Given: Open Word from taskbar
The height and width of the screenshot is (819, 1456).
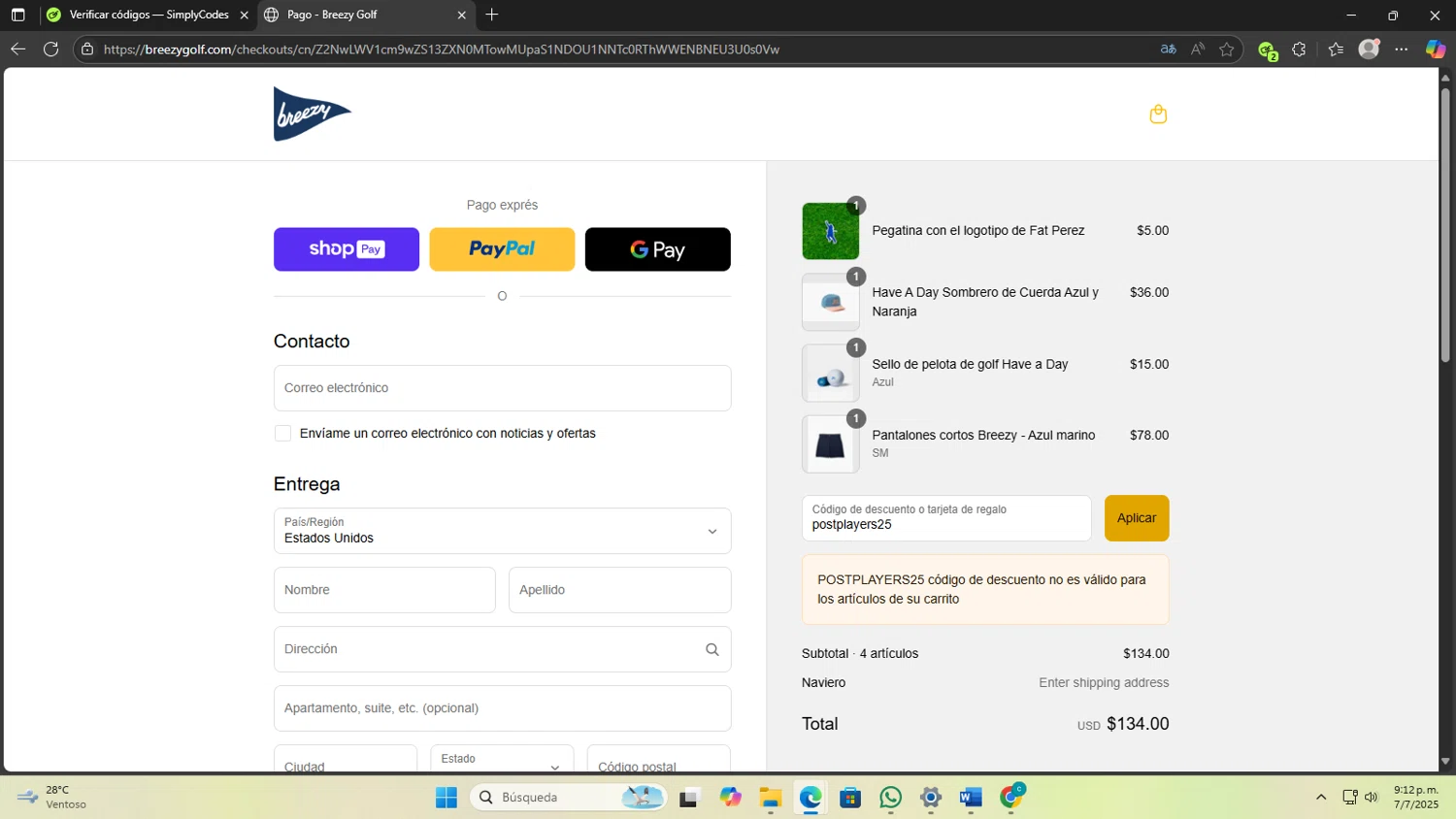Looking at the screenshot, I should (971, 798).
